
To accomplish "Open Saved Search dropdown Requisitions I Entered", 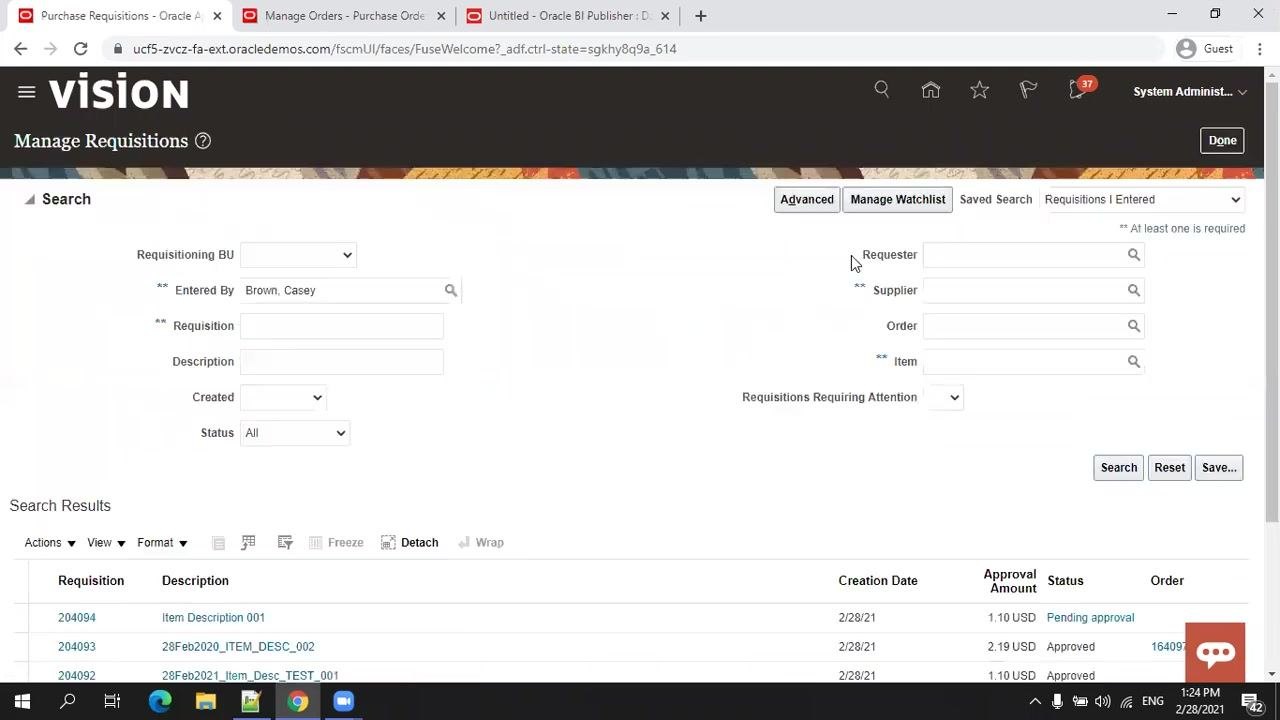I will click(x=1142, y=199).
